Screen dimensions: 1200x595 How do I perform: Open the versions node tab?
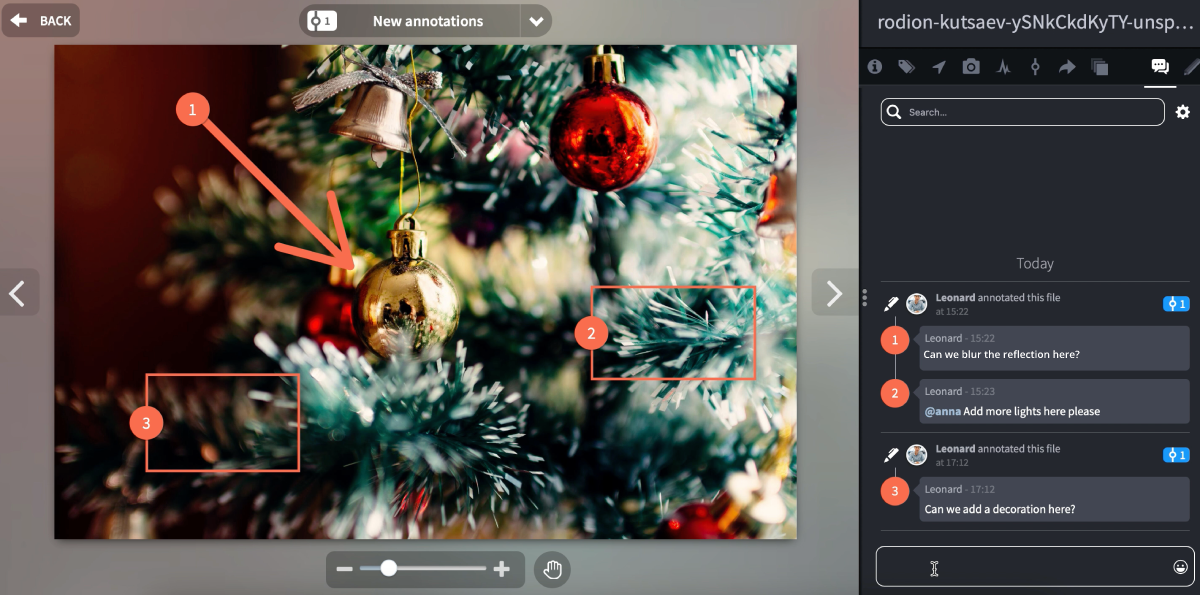coord(1035,67)
